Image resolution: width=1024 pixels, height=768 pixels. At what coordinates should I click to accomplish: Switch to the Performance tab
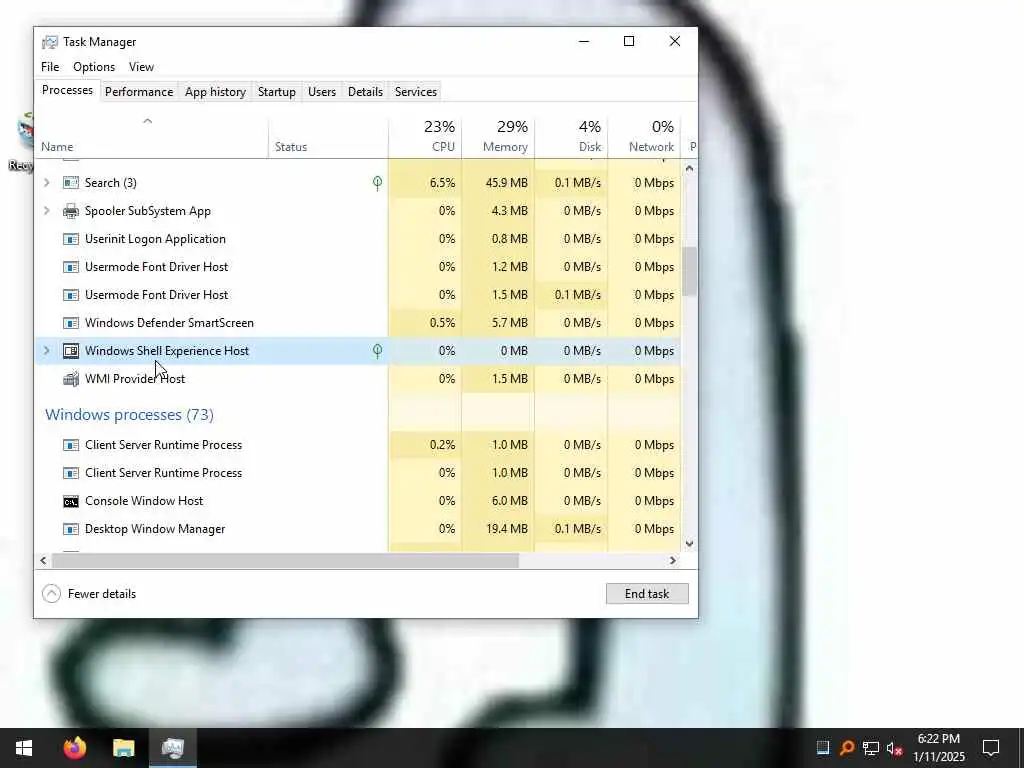(x=139, y=92)
